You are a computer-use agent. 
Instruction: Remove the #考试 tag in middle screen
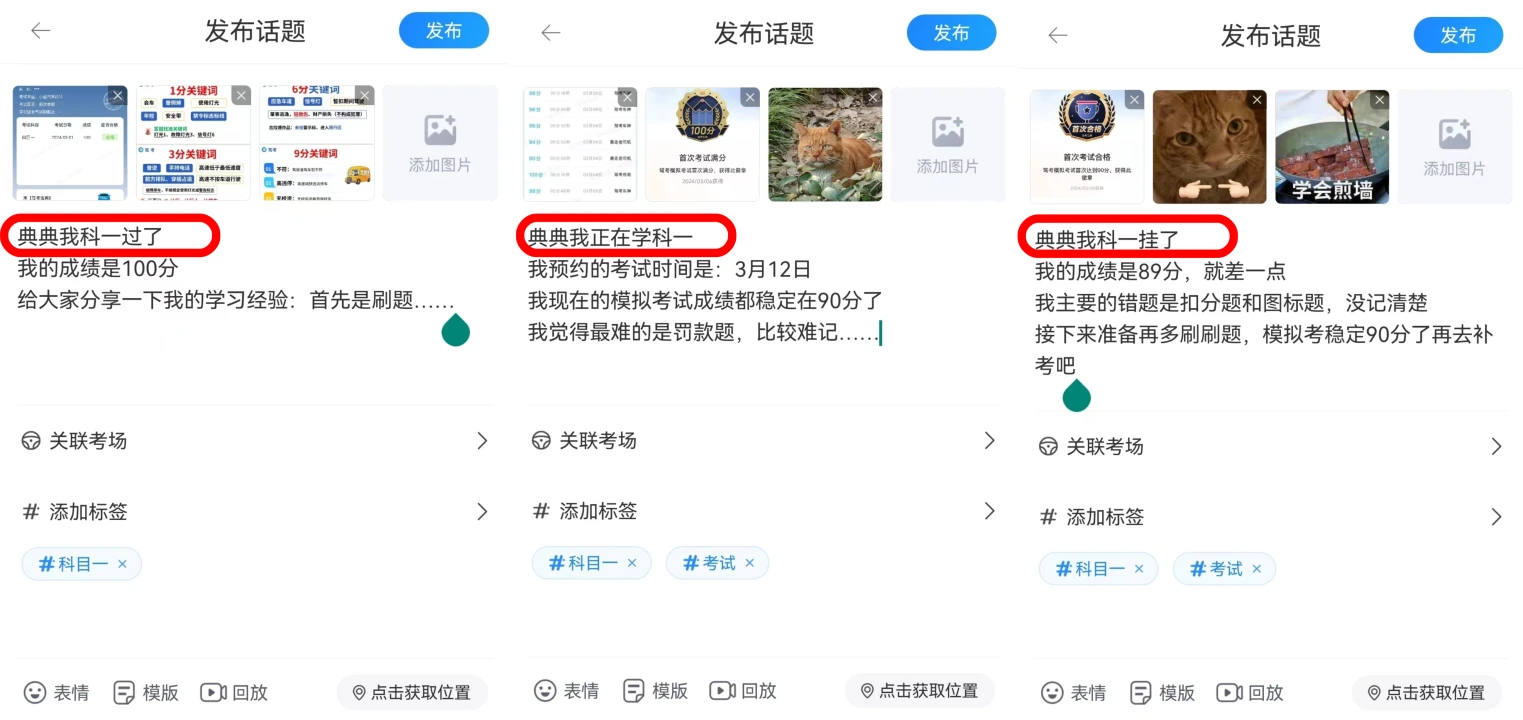point(749,563)
